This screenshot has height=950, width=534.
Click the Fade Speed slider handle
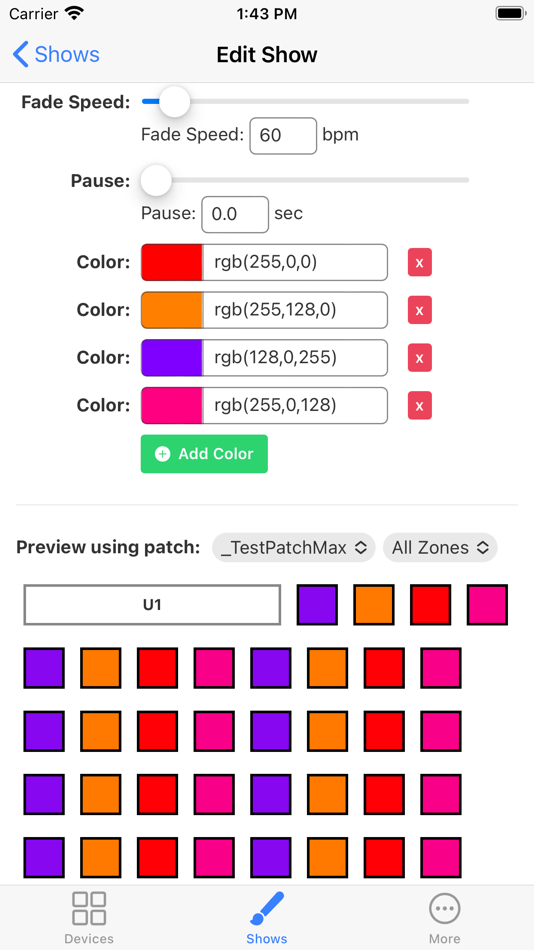pos(175,102)
